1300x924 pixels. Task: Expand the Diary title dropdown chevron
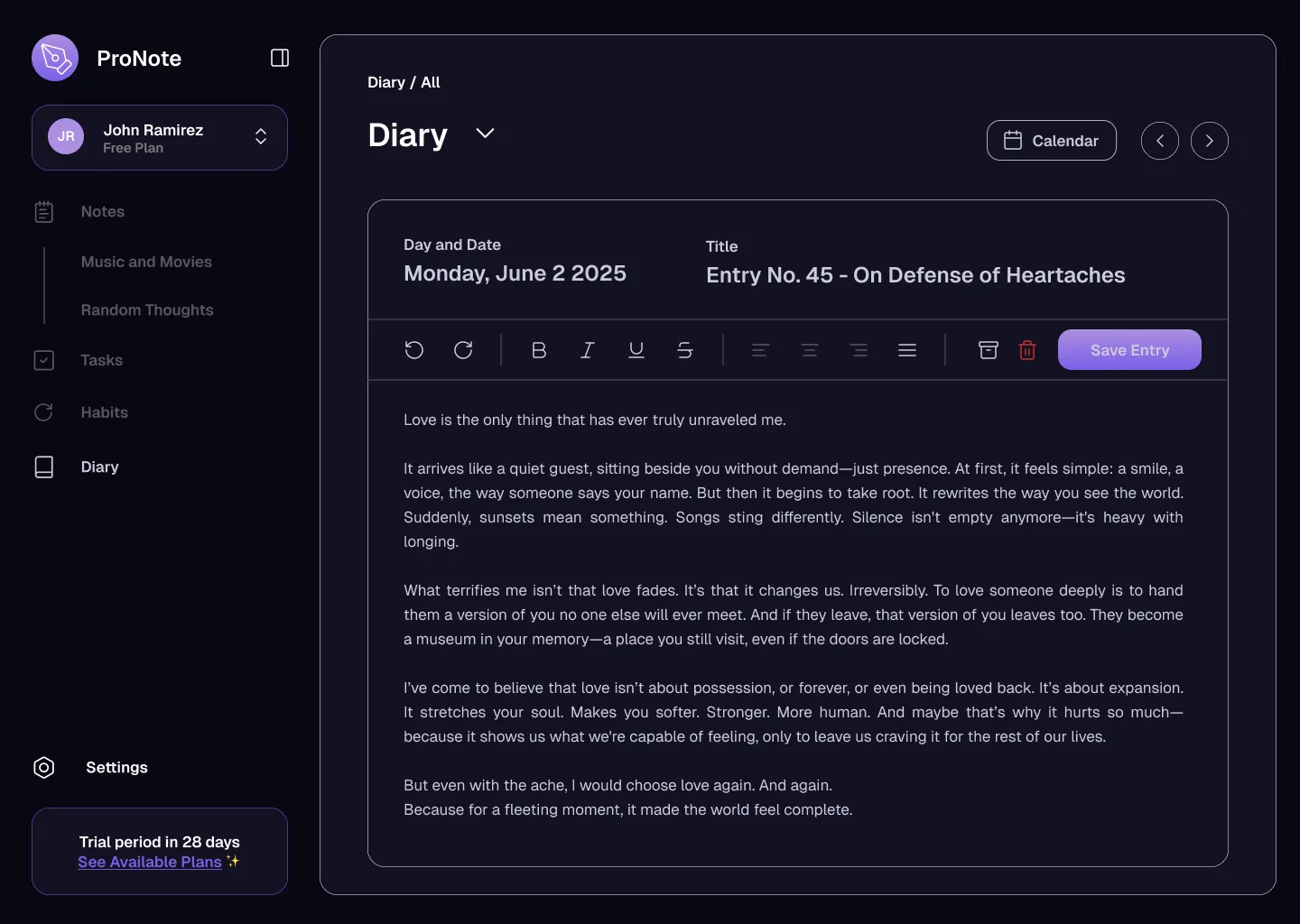click(x=485, y=134)
